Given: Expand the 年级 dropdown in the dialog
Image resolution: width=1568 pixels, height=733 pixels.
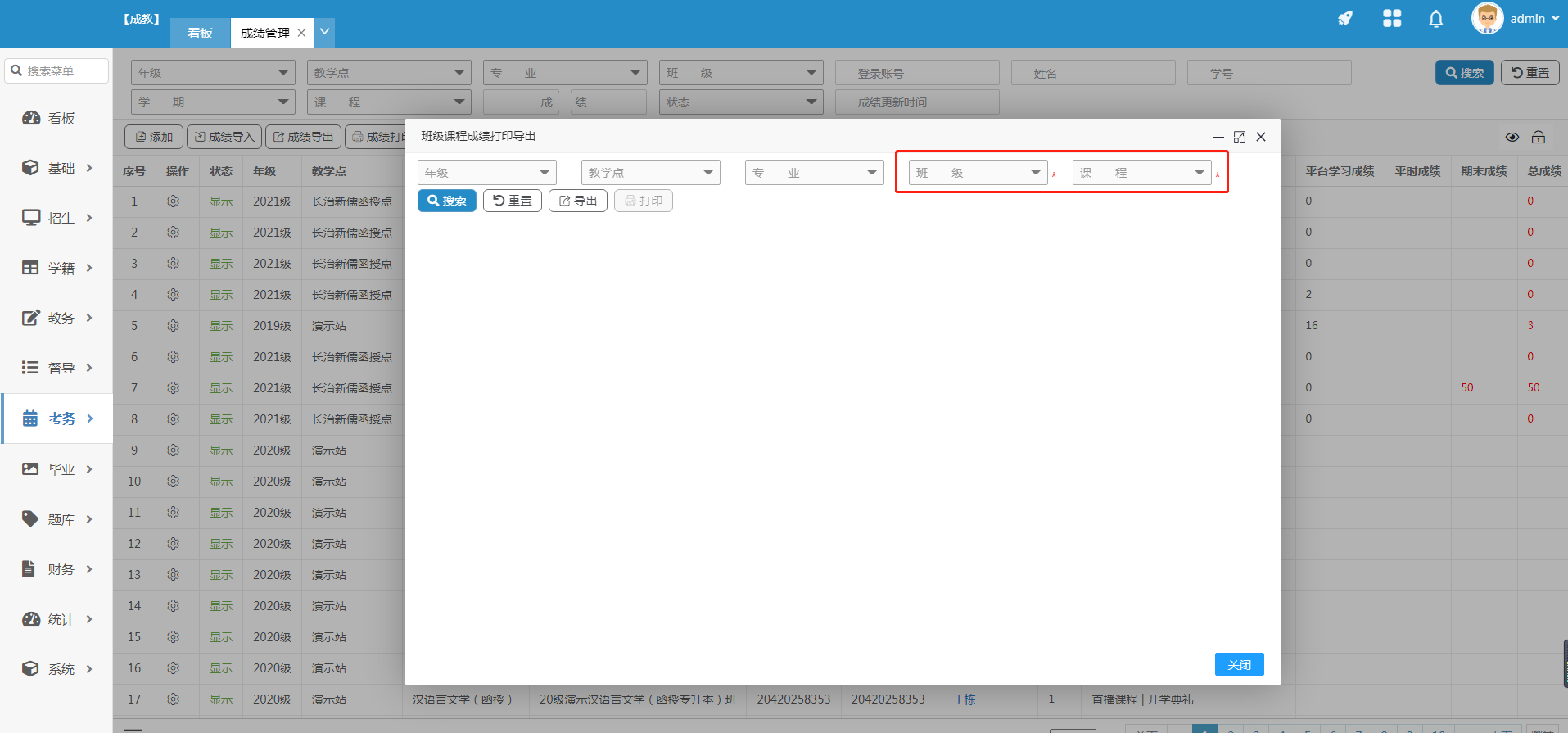Looking at the screenshot, I should 486,173.
